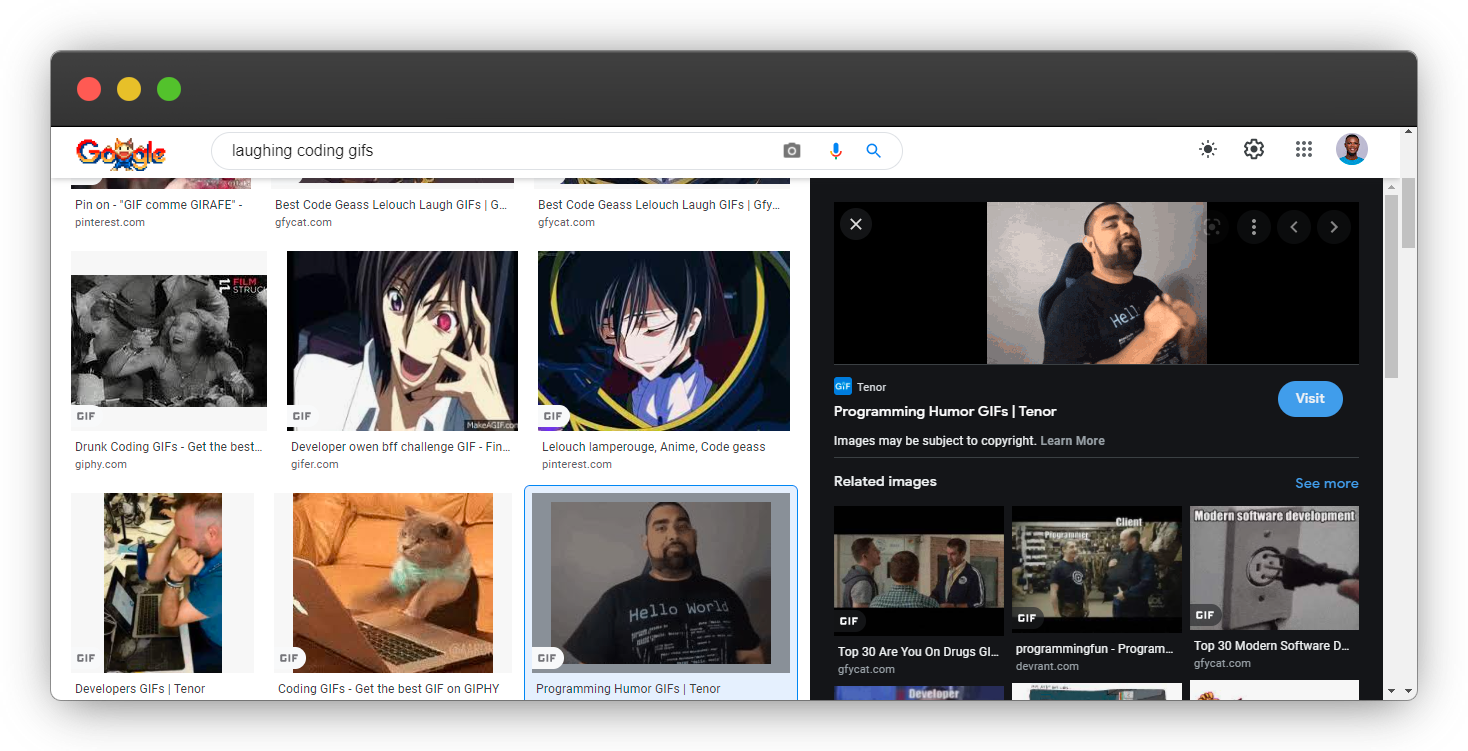Click 'Developer owen bff challenge GIF' caption
This screenshot has height=751, width=1468.
401,447
